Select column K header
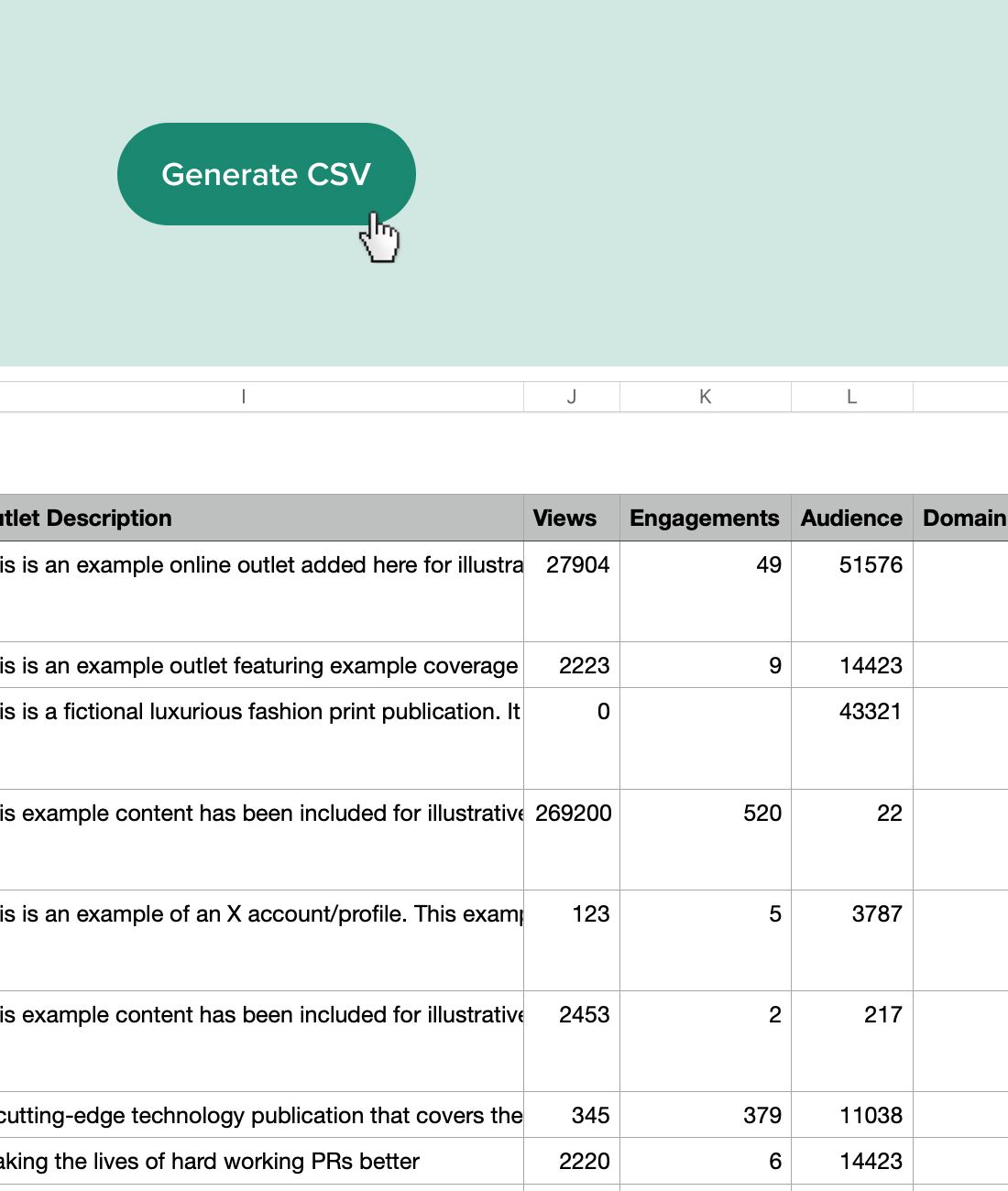This screenshot has height=1191, width=1008. click(706, 397)
